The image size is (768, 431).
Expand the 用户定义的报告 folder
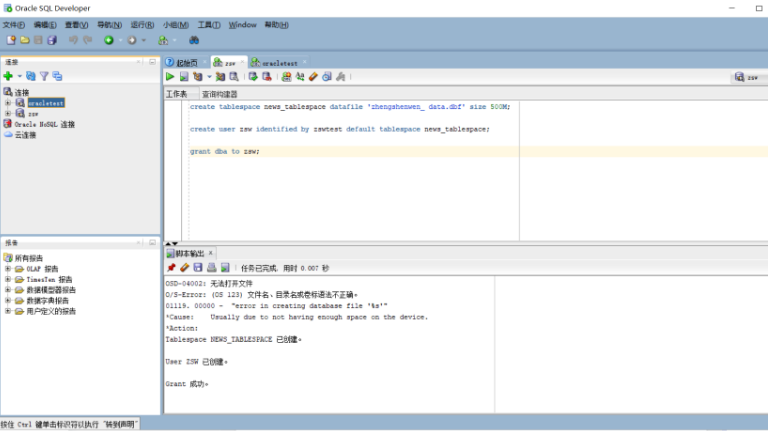click(x=8, y=311)
